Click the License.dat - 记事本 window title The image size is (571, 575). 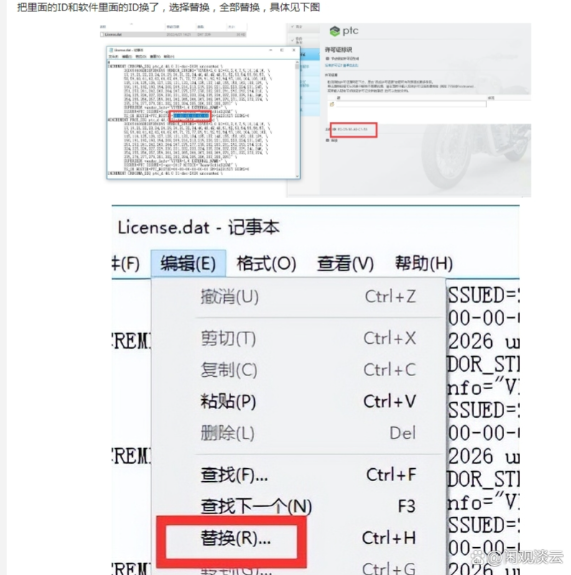click(198, 228)
